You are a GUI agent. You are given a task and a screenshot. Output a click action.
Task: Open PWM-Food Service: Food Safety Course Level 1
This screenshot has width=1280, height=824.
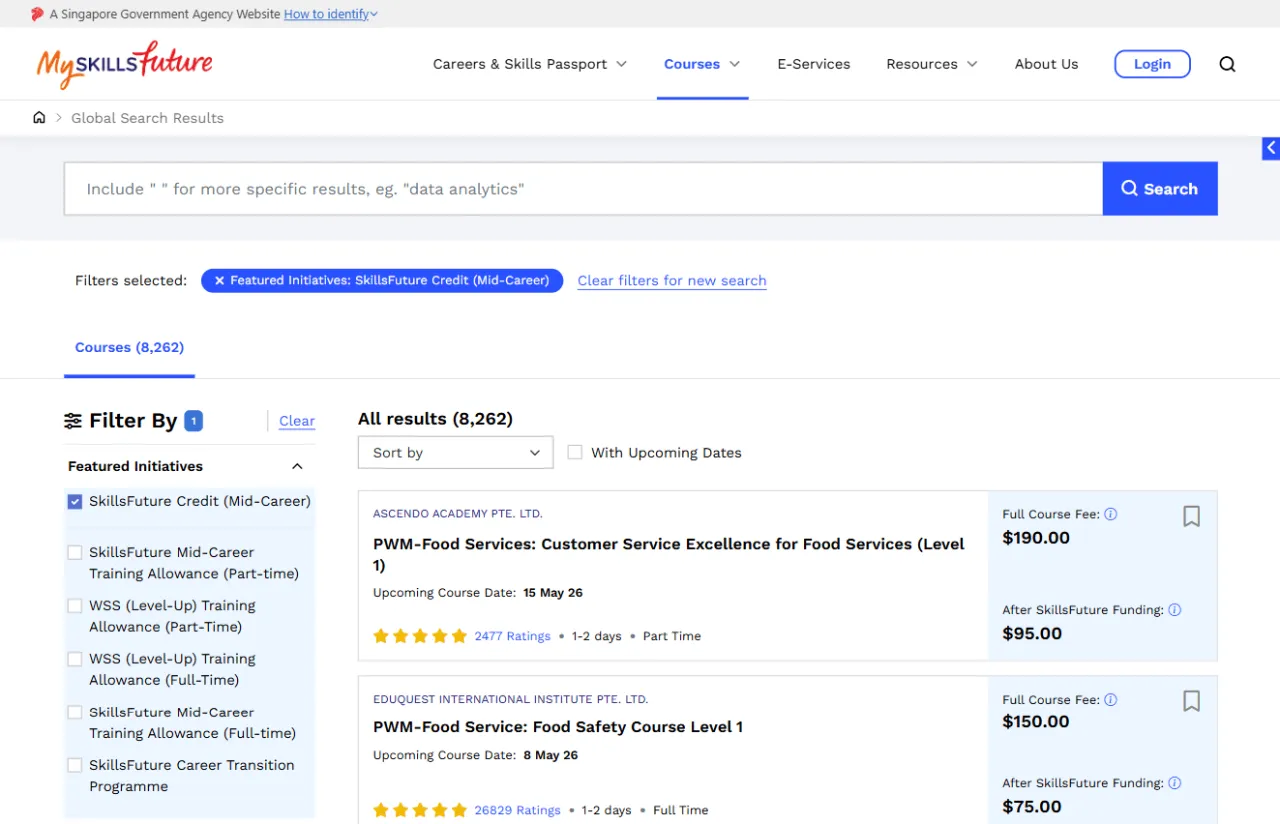tap(558, 727)
